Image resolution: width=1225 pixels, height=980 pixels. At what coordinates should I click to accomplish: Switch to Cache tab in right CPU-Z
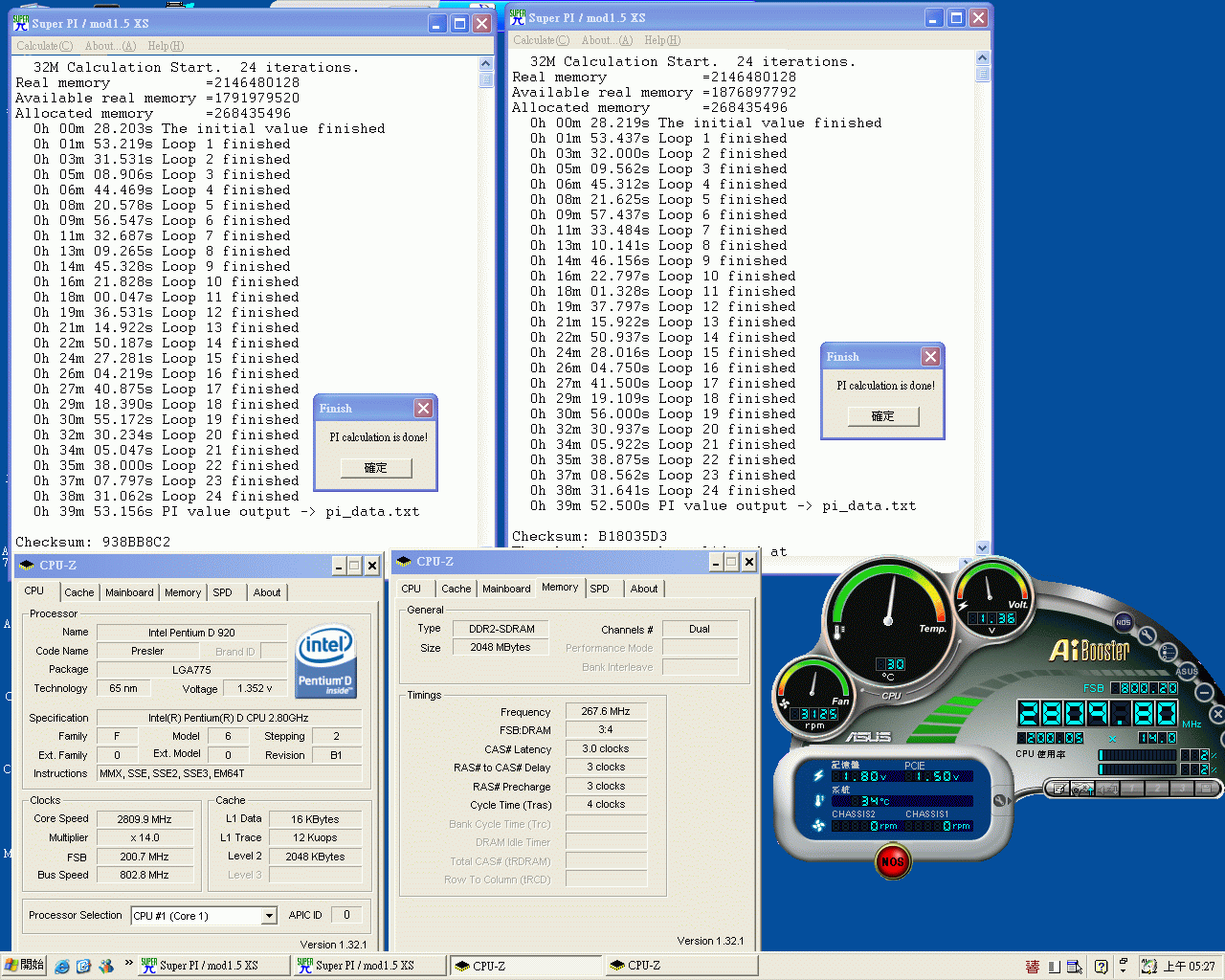(x=457, y=589)
